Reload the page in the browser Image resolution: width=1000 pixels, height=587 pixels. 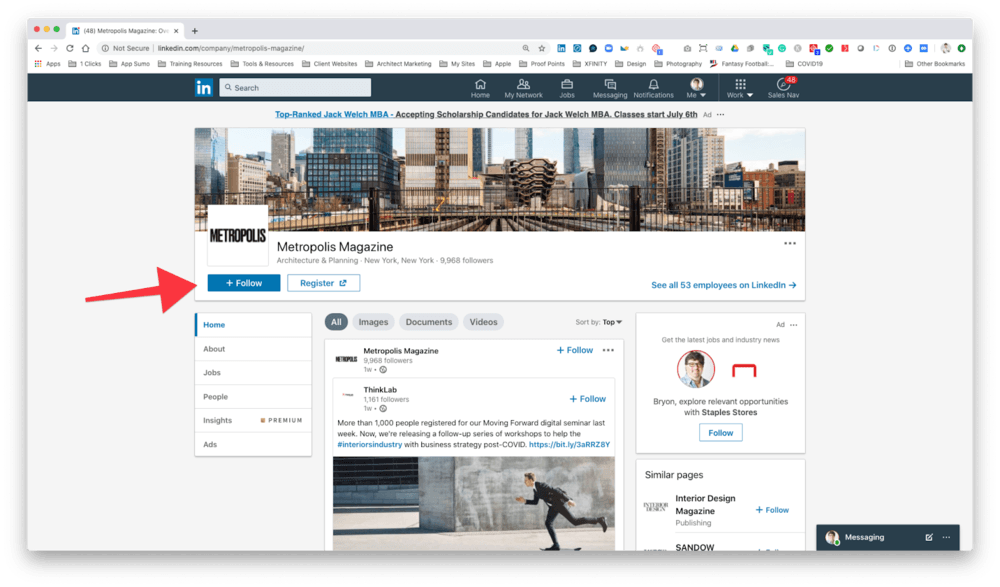70,48
